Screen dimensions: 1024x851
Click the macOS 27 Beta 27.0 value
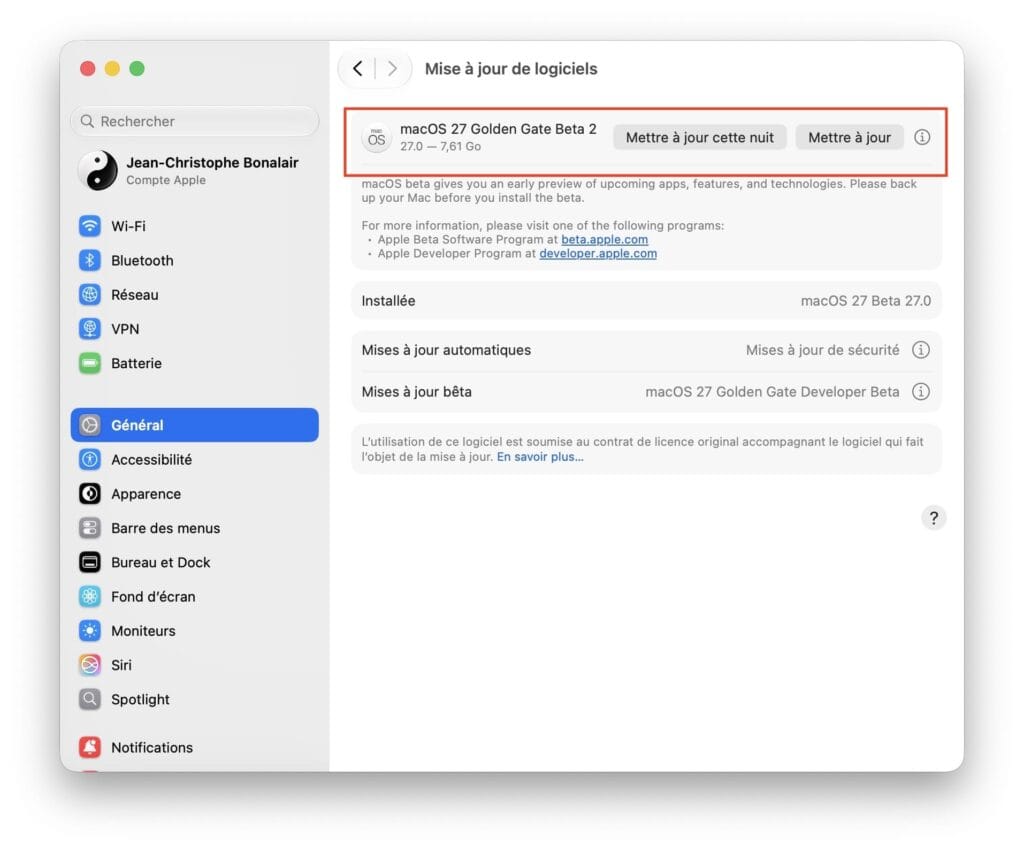[866, 300]
